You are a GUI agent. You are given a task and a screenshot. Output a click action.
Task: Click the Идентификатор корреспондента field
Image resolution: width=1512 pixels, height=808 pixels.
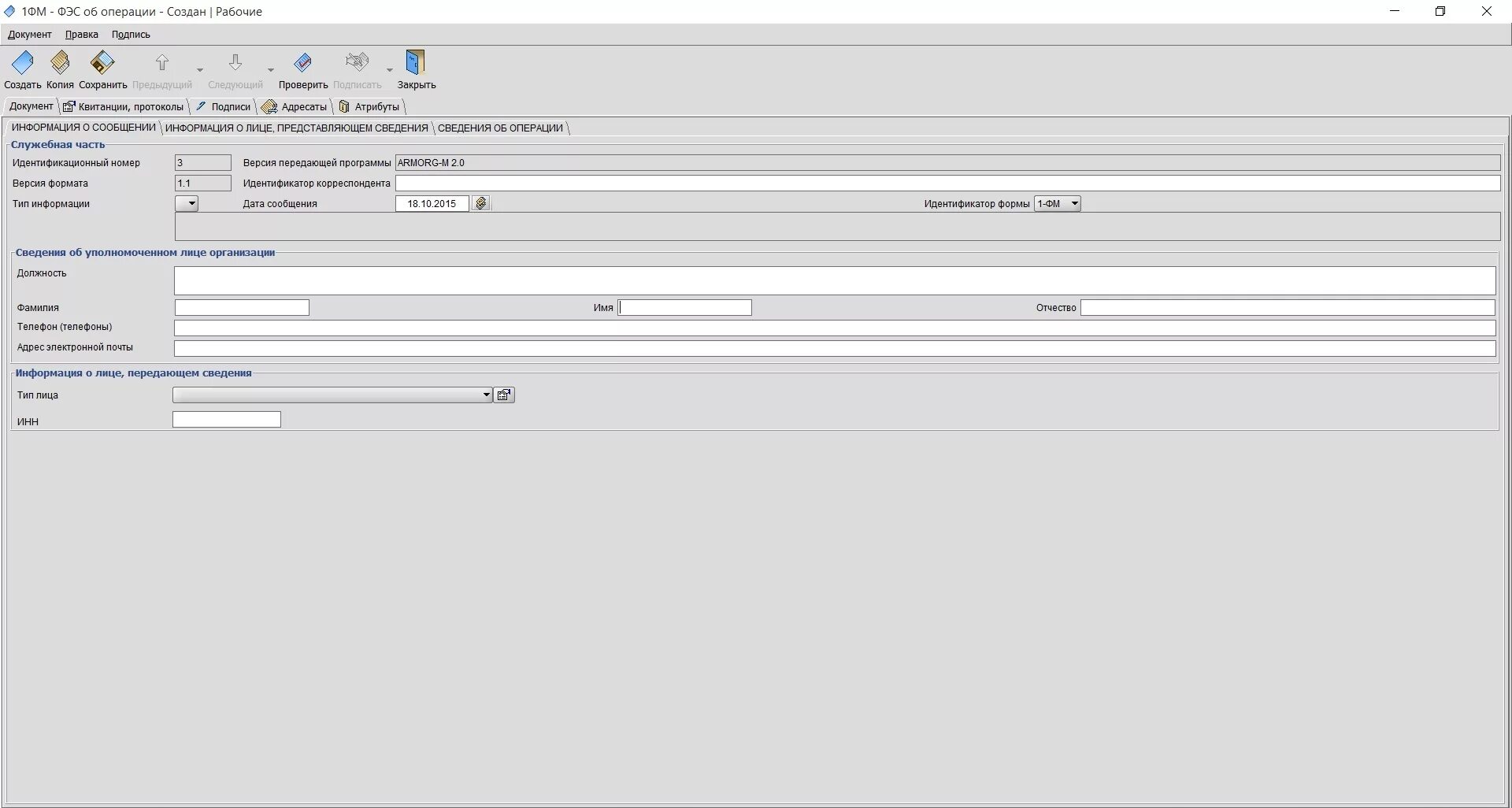[x=947, y=183]
